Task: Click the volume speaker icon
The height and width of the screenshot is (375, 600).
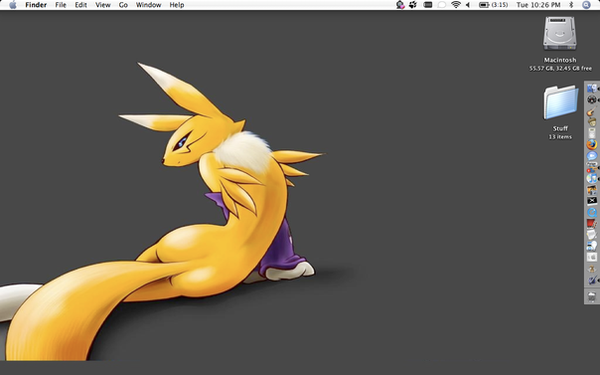Action: tap(468, 5)
